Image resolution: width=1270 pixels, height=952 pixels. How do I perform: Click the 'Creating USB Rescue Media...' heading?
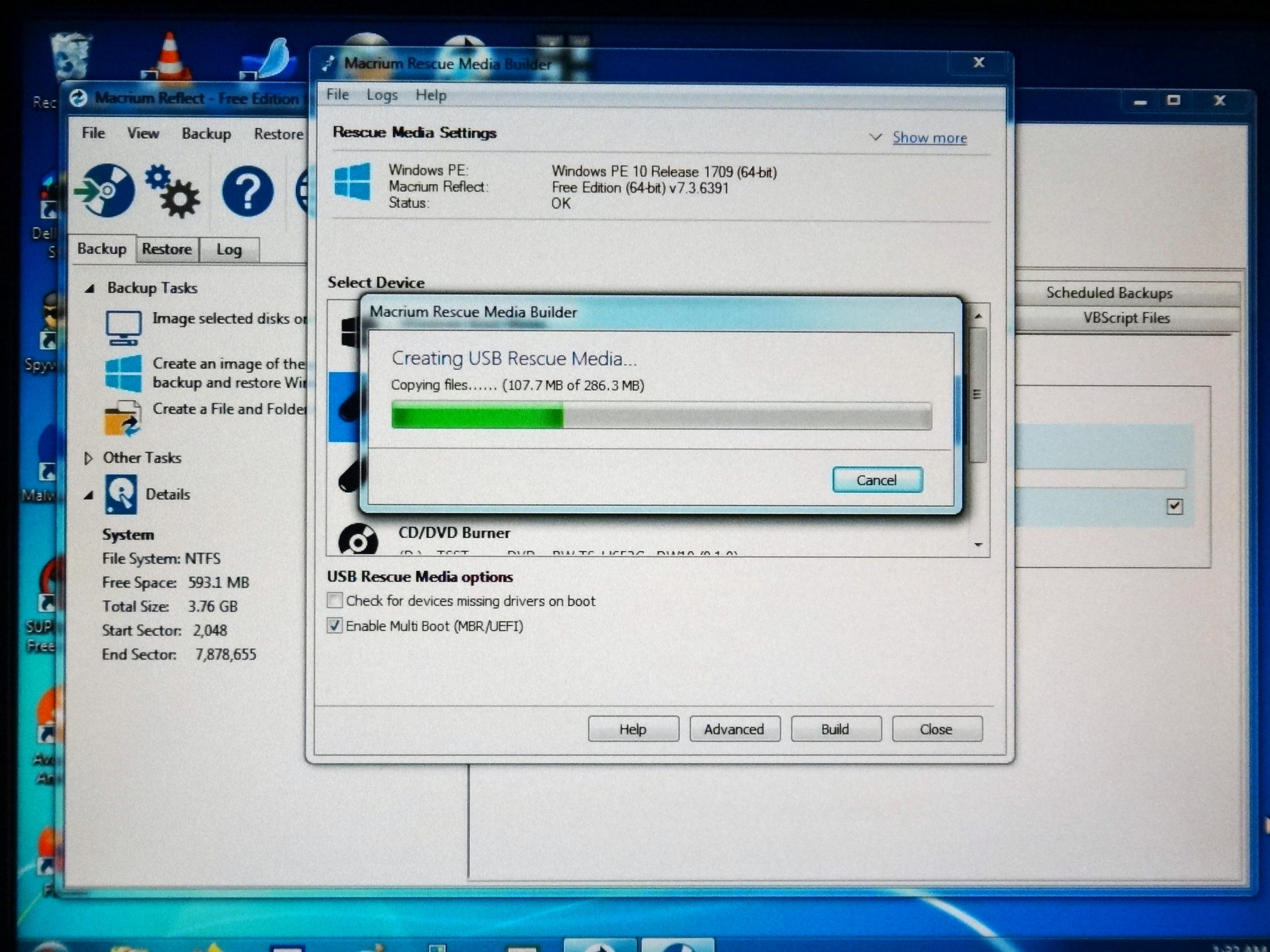514,358
